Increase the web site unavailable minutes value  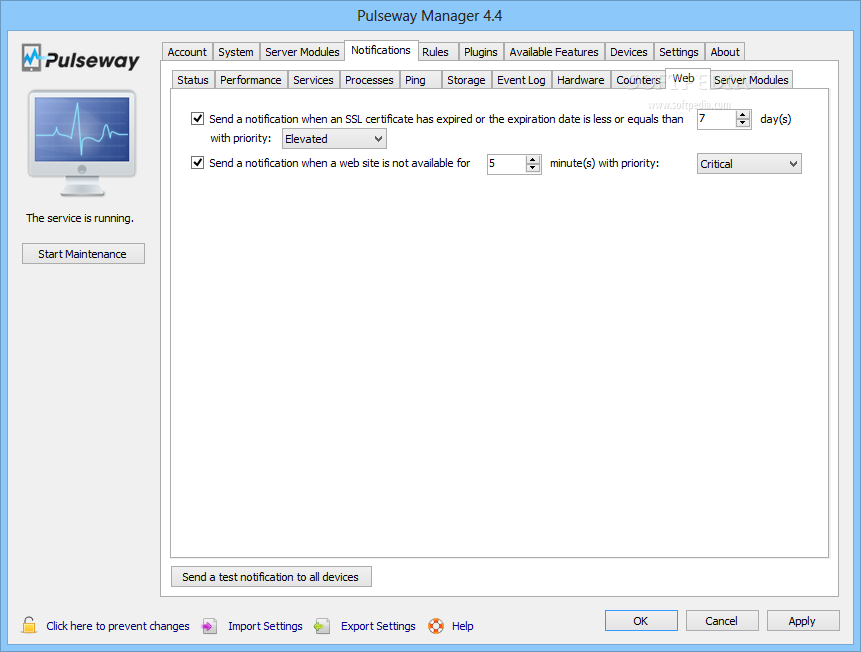[x=533, y=160]
